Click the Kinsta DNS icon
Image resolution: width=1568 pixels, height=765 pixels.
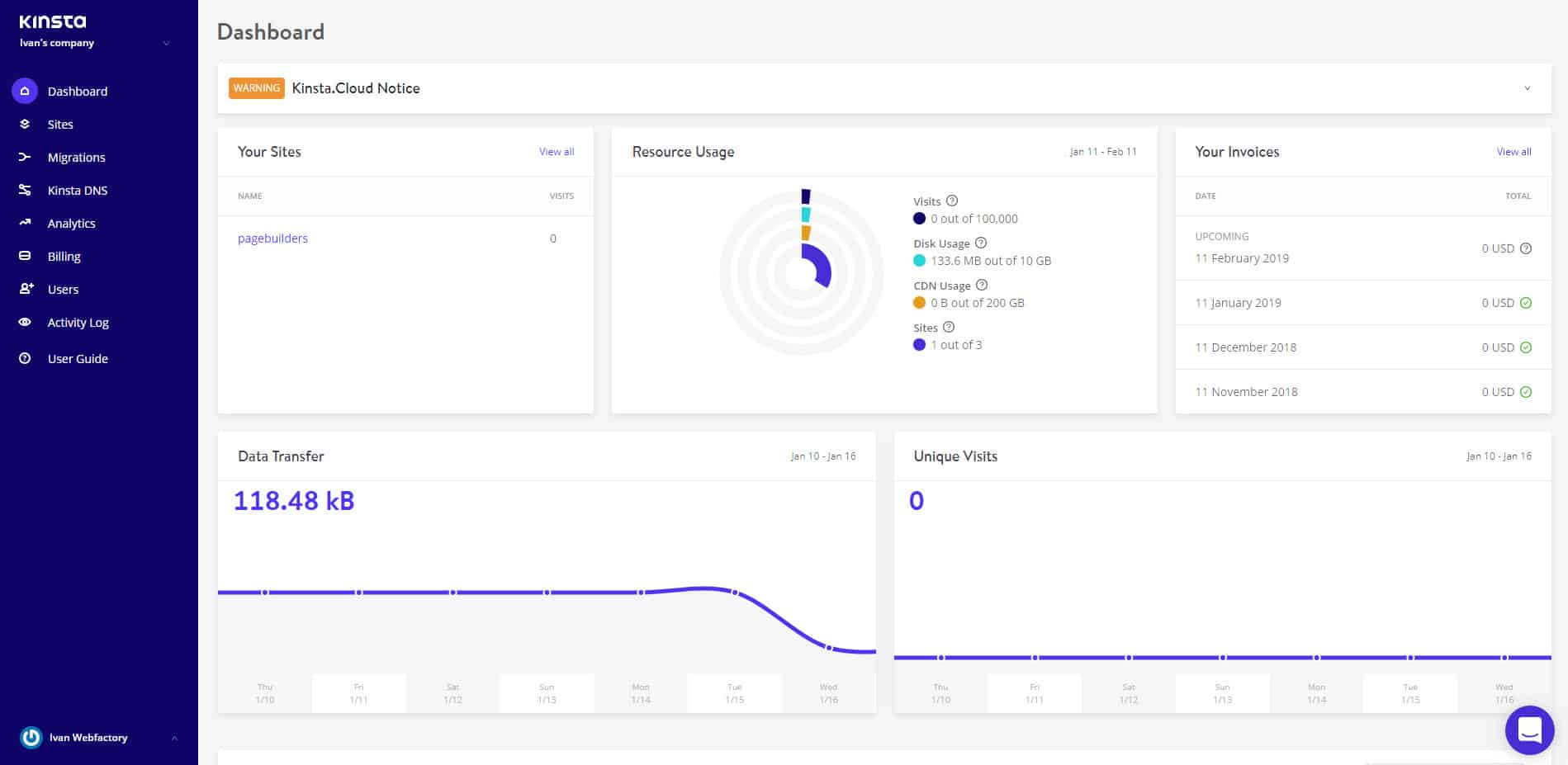pos(25,190)
